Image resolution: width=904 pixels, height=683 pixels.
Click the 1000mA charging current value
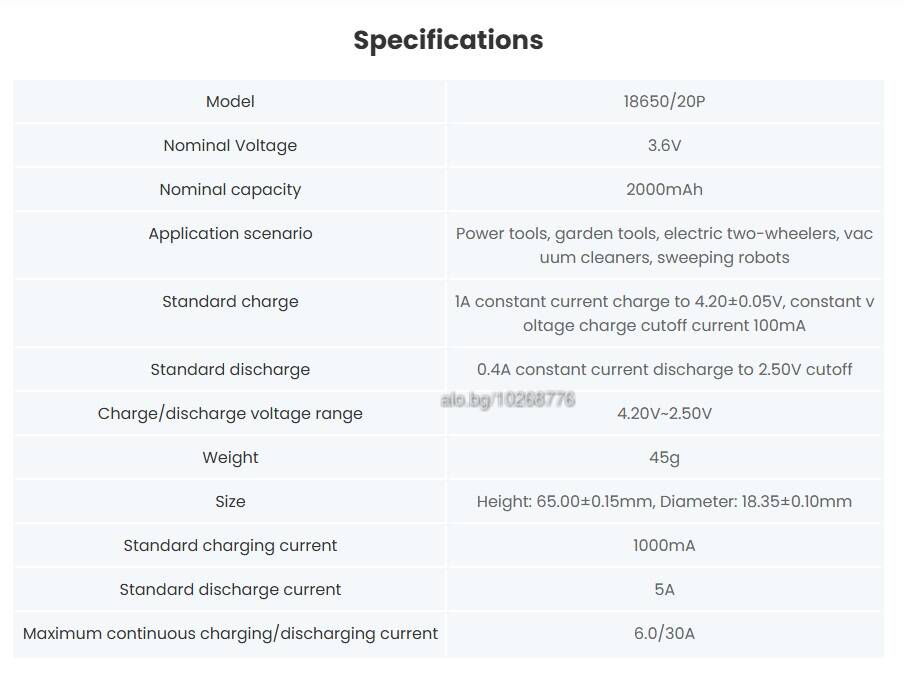click(664, 545)
